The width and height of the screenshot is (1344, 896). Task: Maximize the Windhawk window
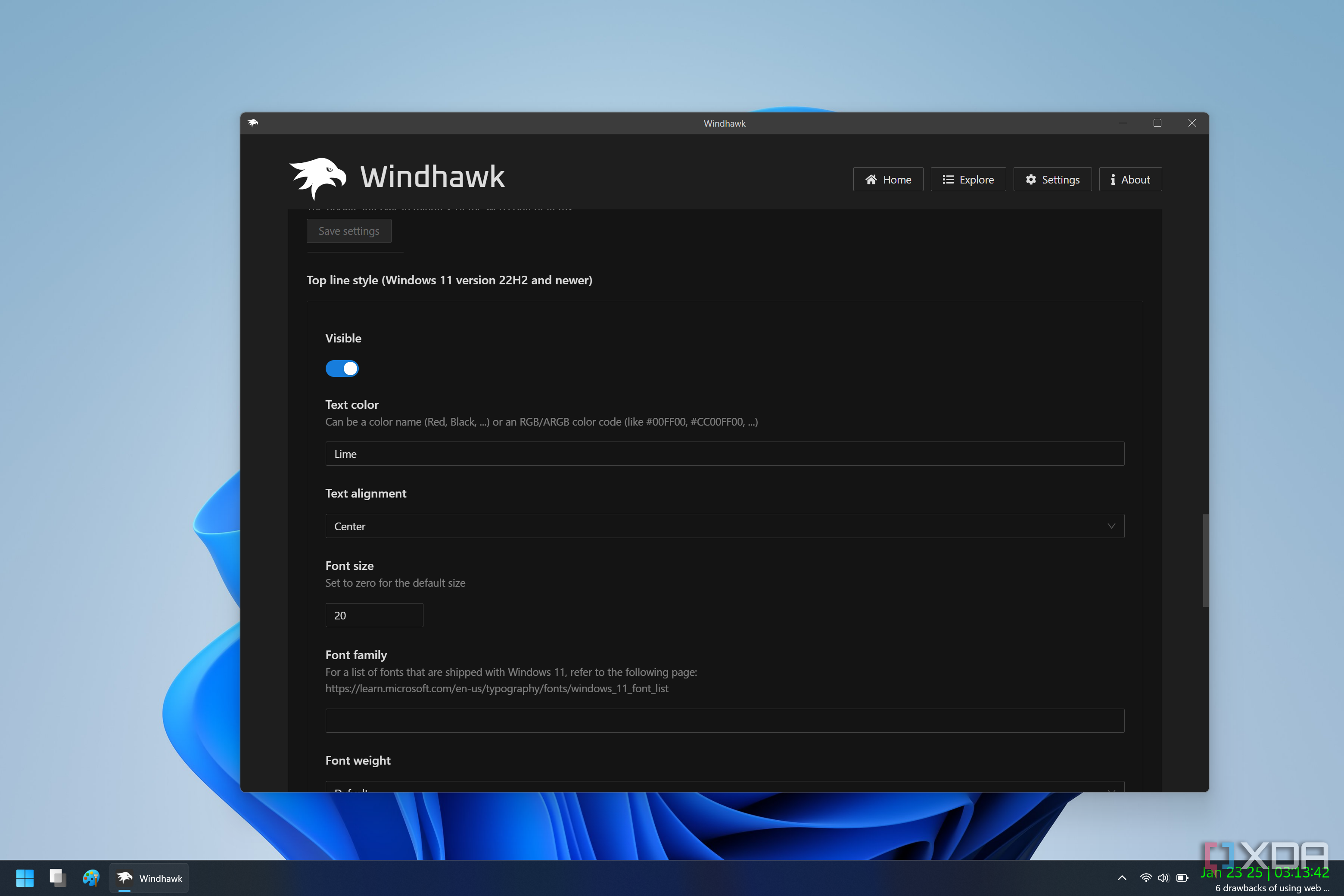tap(1157, 123)
